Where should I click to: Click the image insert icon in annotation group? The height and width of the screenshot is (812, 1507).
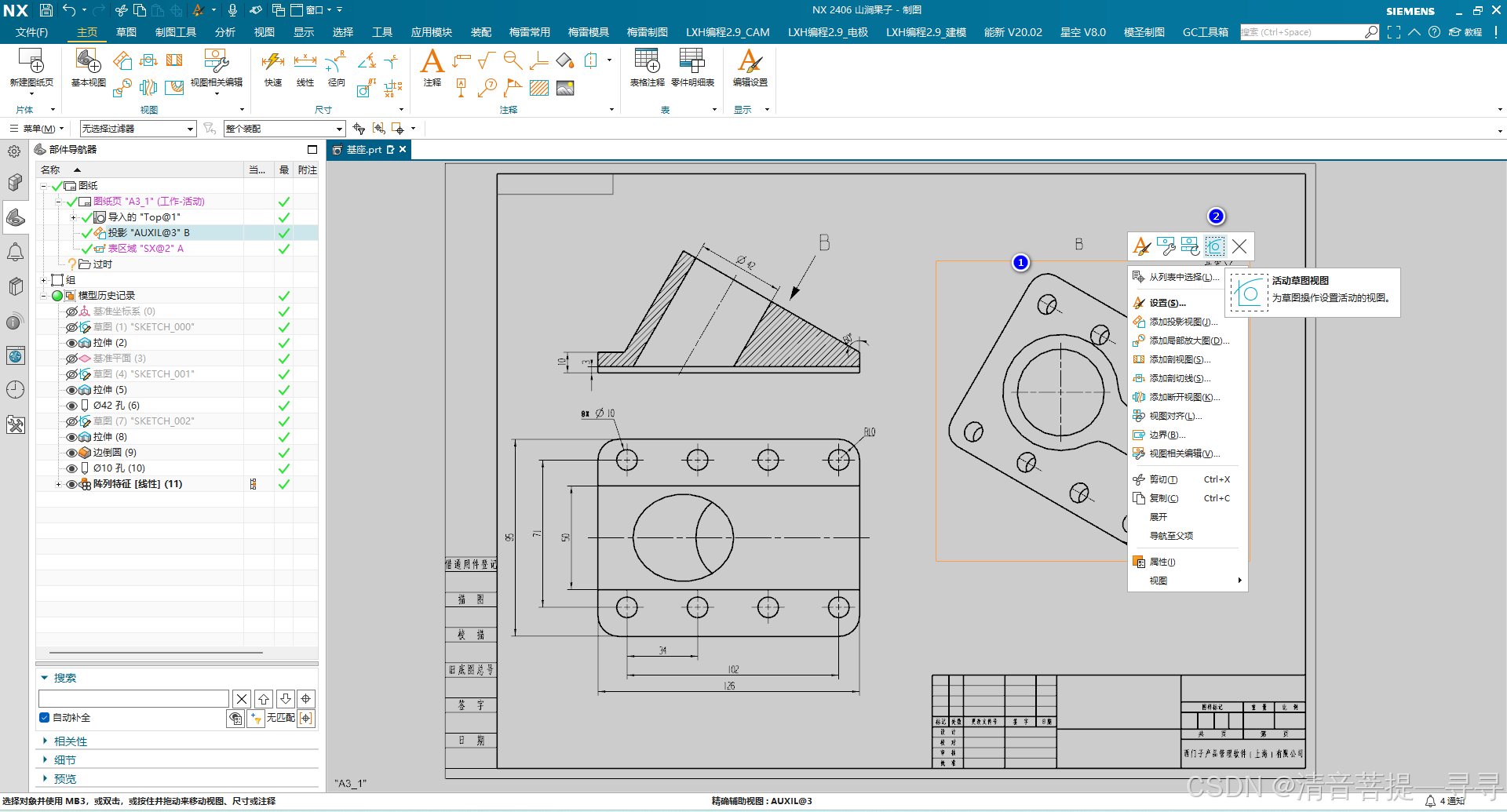565,88
